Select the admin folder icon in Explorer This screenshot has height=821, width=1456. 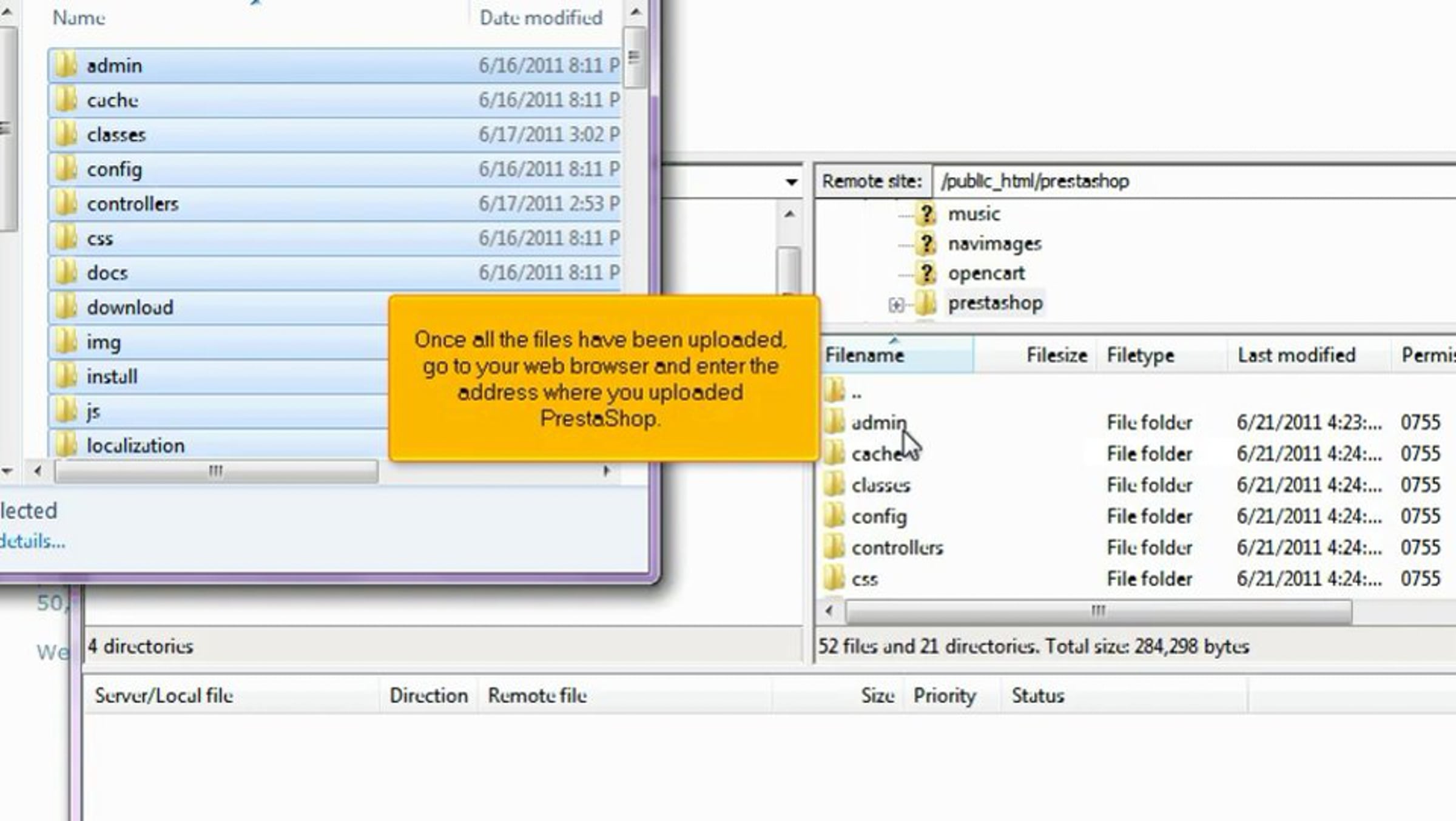tap(65, 65)
